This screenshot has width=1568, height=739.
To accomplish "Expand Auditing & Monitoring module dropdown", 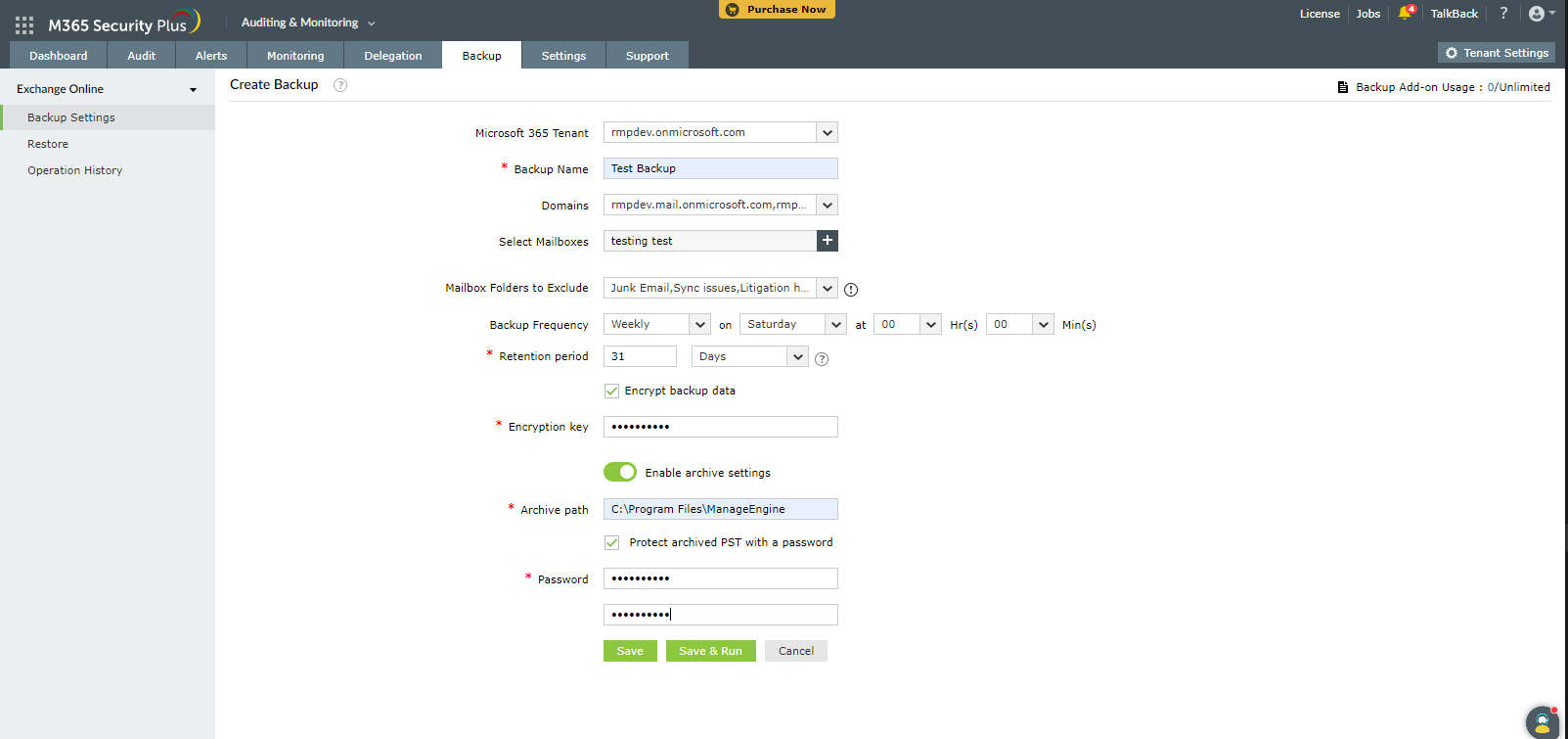I will pyautogui.click(x=308, y=23).
